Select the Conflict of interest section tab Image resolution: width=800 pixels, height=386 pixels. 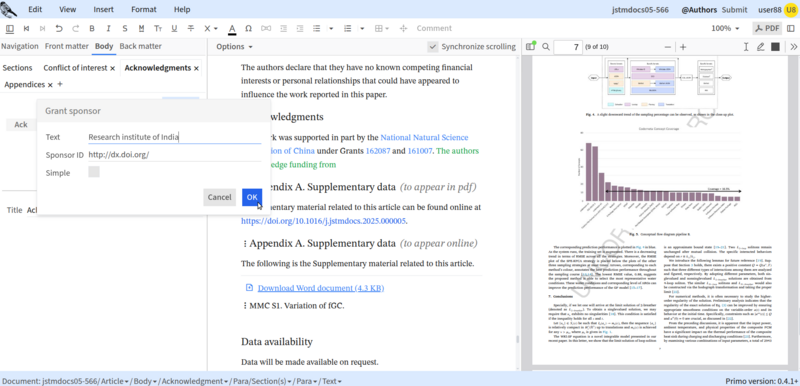(x=75, y=68)
